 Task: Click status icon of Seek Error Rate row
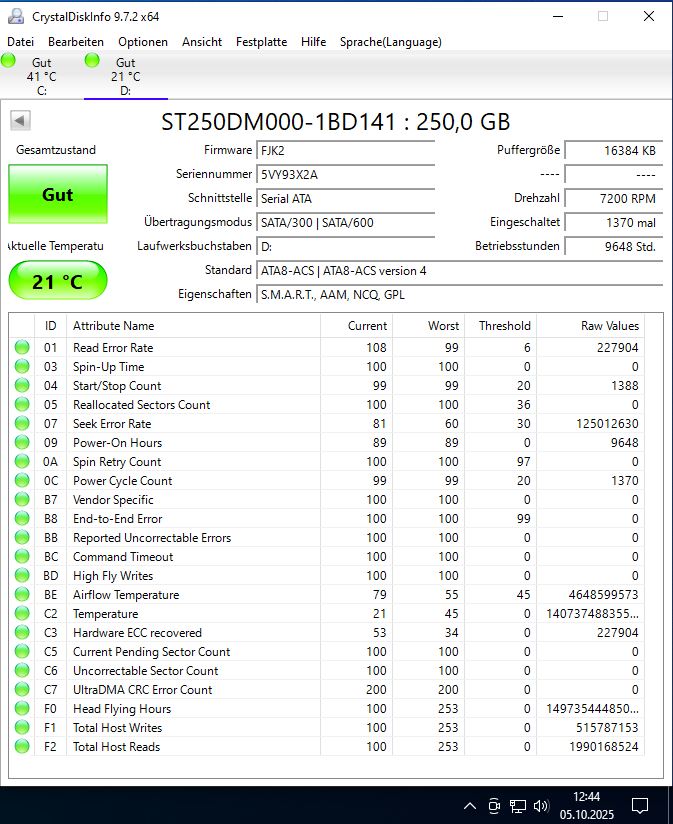[22, 424]
